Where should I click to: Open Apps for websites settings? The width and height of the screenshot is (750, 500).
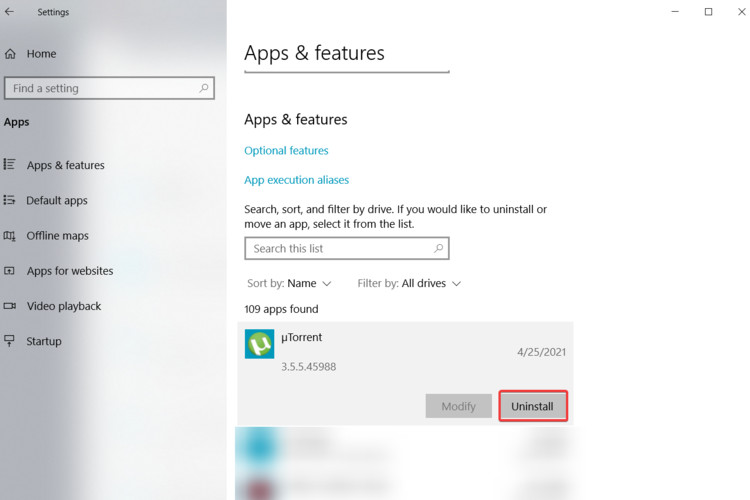pos(70,271)
